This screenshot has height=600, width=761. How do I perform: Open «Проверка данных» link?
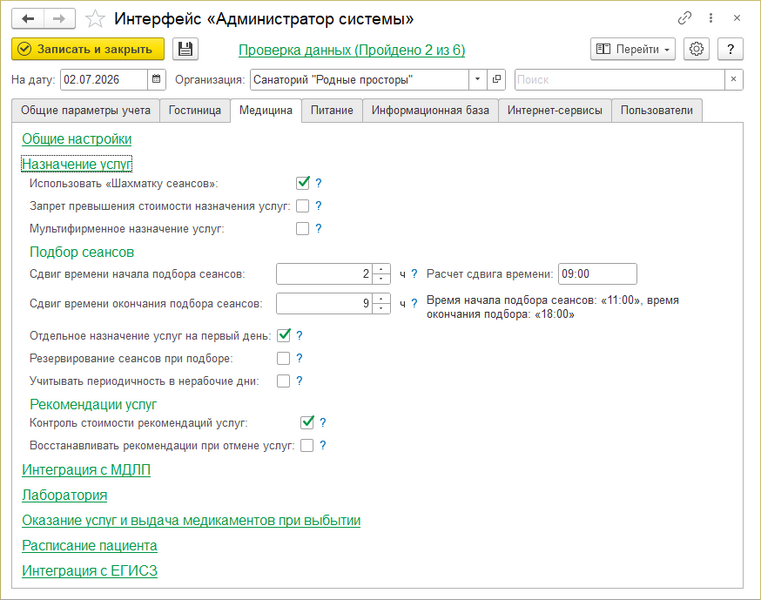[351, 50]
